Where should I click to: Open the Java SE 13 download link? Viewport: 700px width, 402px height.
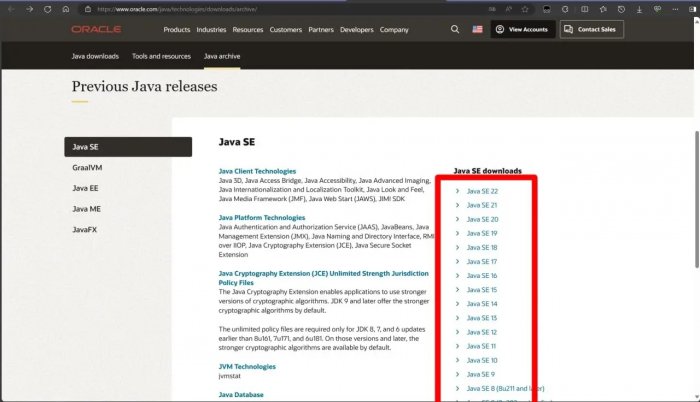(482, 318)
